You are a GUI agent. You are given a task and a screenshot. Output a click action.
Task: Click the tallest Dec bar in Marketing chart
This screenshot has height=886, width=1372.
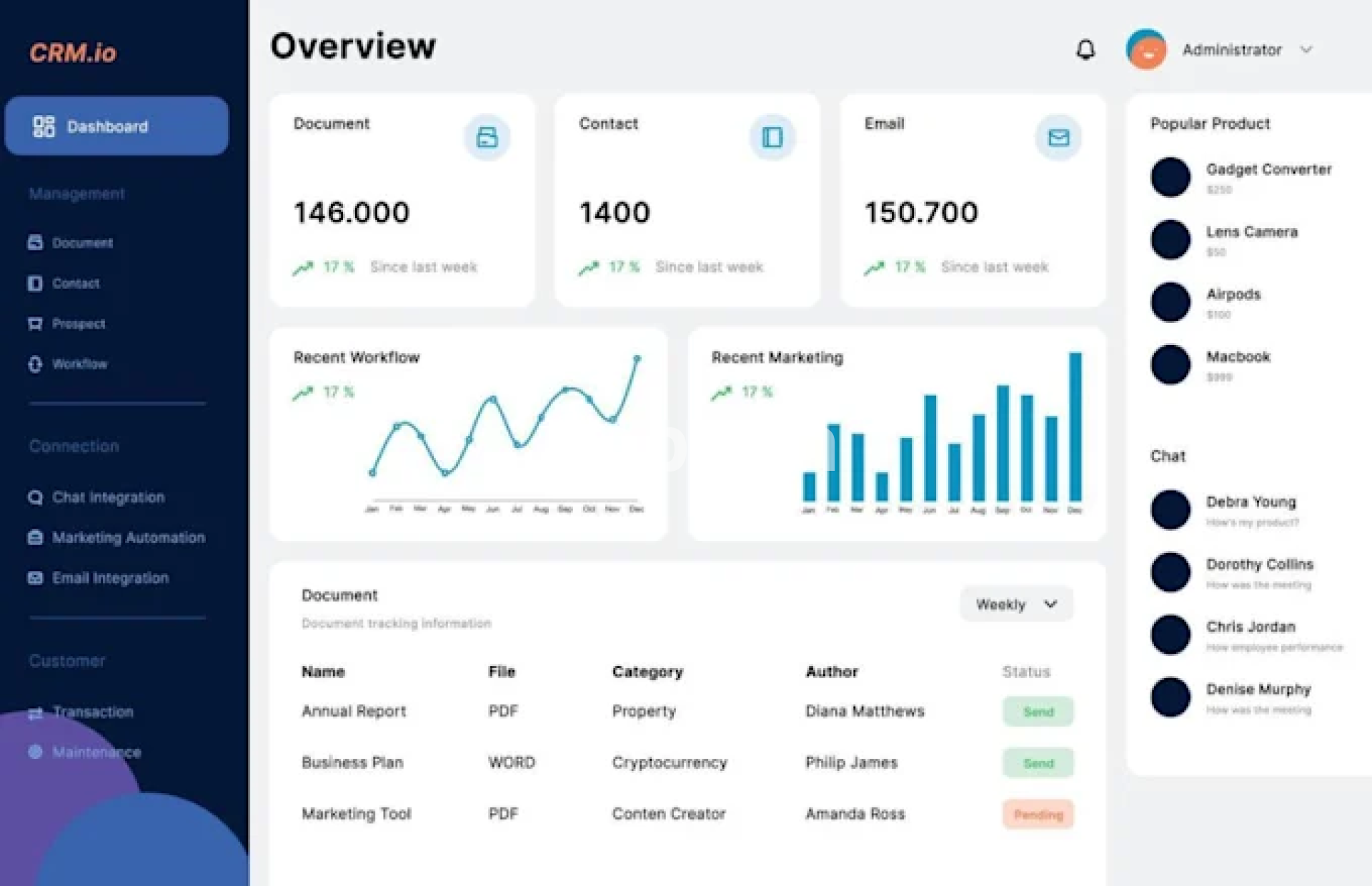pyautogui.click(x=1075, y=427)
